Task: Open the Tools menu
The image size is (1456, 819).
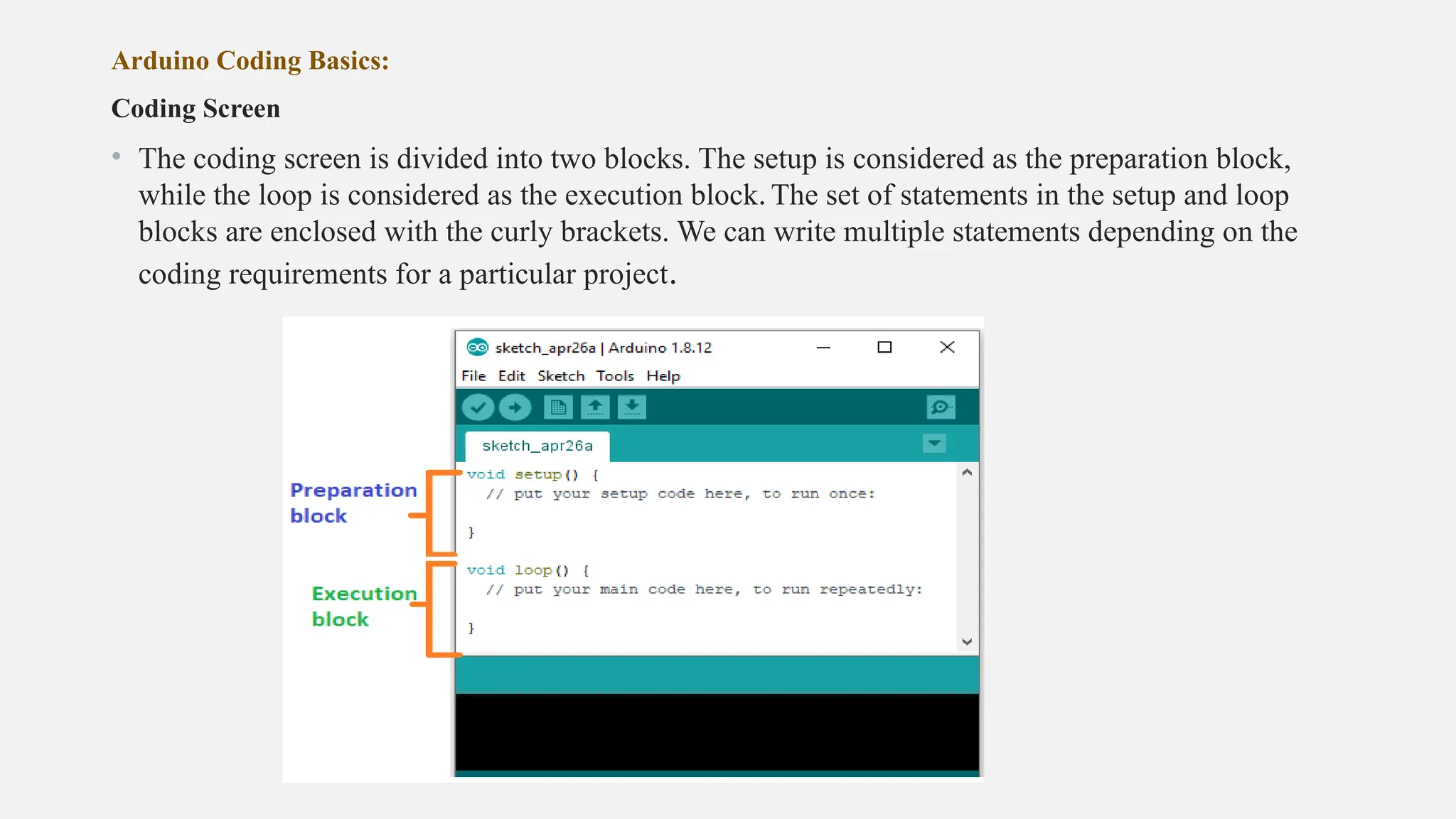Action: 615,376
